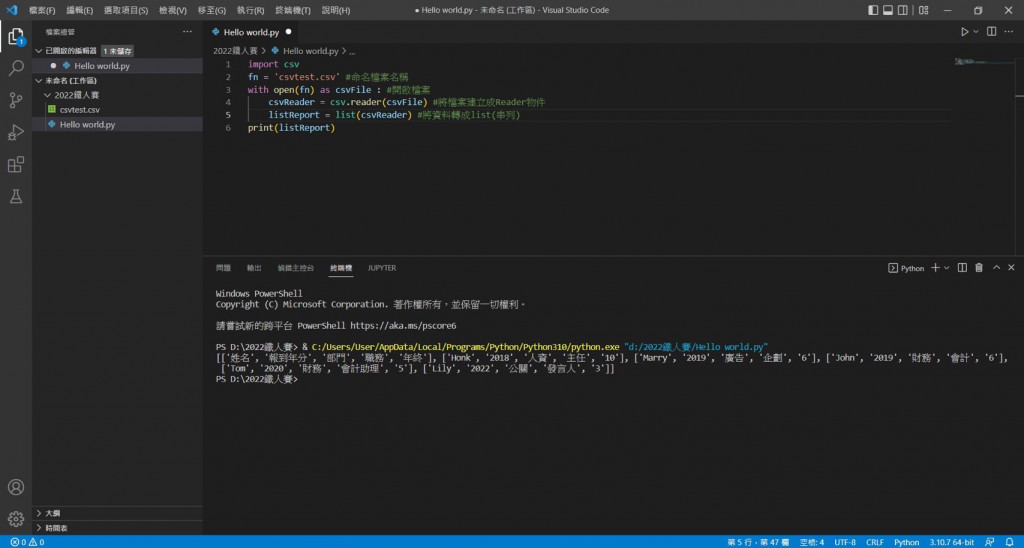Open the Run and Debug view
1024x548 pixels.
point(16,132)
